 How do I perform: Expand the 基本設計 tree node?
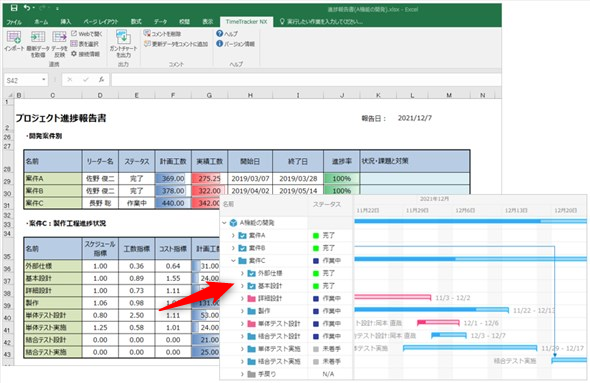tap(242, 286)
